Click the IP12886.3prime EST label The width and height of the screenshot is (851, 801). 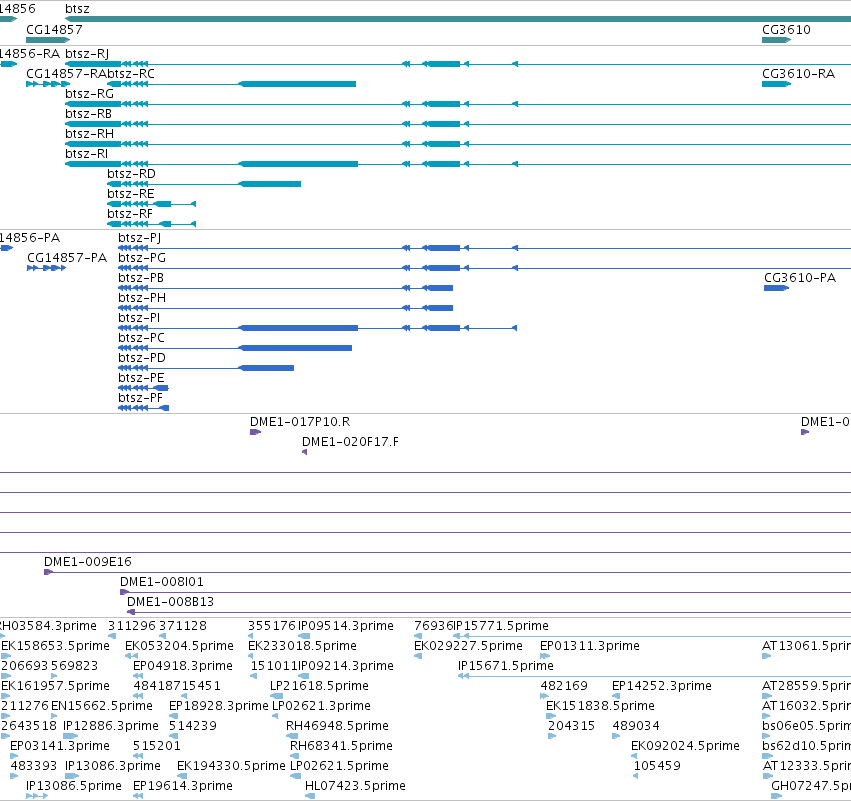(111, 726)
